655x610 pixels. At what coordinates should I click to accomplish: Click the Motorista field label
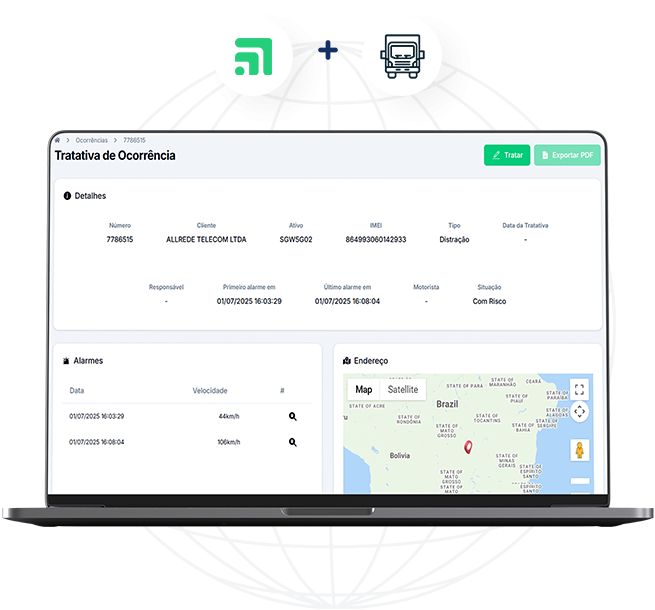426,287
